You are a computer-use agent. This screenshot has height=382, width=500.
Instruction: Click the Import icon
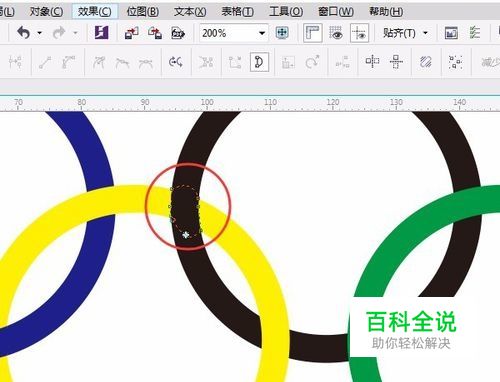pos(131,33)
